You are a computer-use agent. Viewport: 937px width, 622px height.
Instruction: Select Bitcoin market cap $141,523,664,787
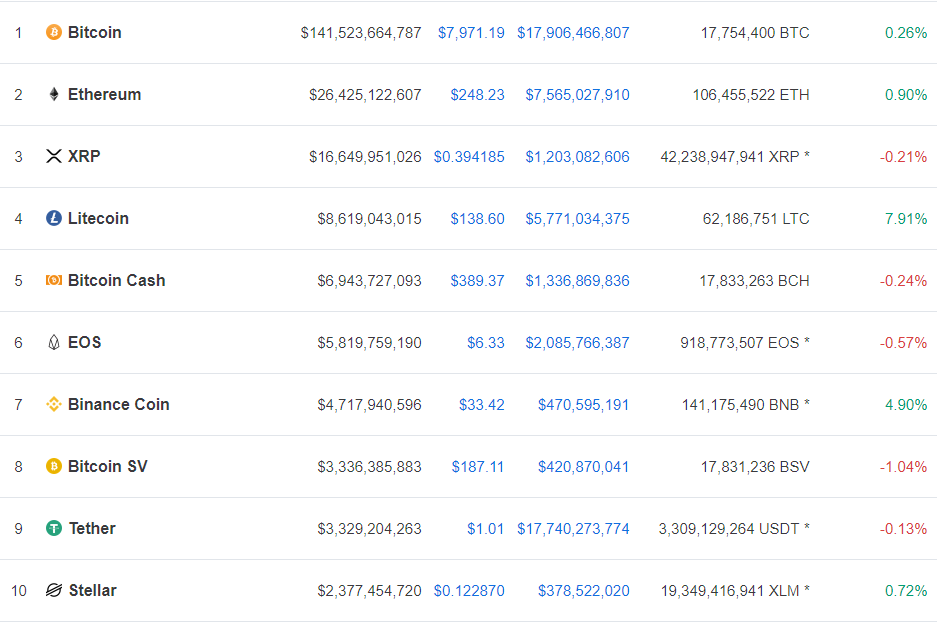pyautogui.click(x=361, y=33)
